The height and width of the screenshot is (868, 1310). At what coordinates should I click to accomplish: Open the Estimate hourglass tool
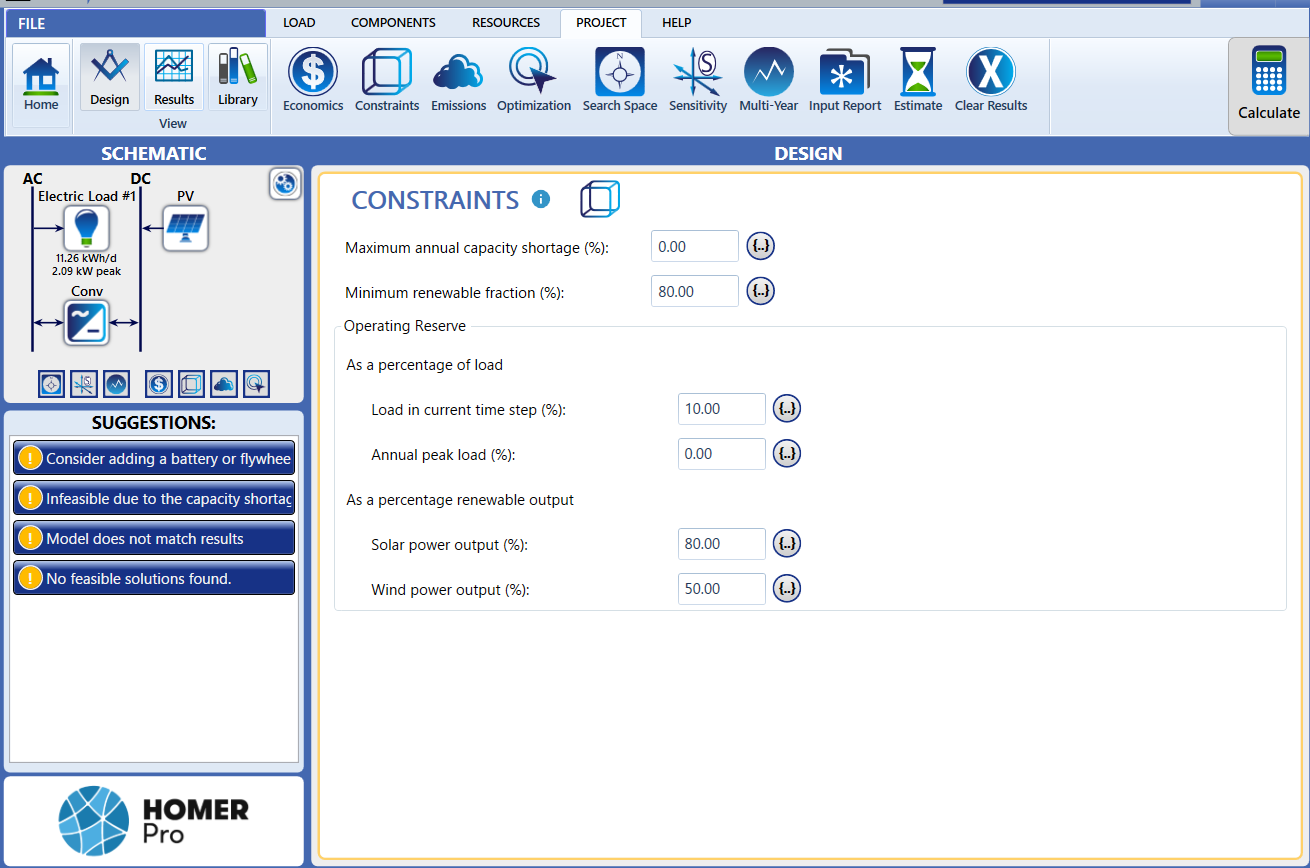tap(917, 80)
